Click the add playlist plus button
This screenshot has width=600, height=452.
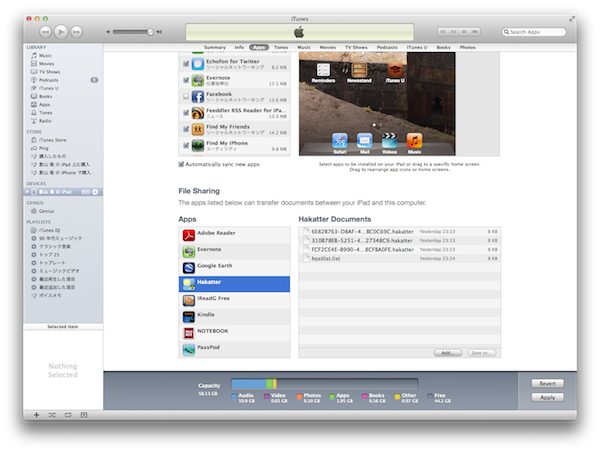(x=36, y=415)
